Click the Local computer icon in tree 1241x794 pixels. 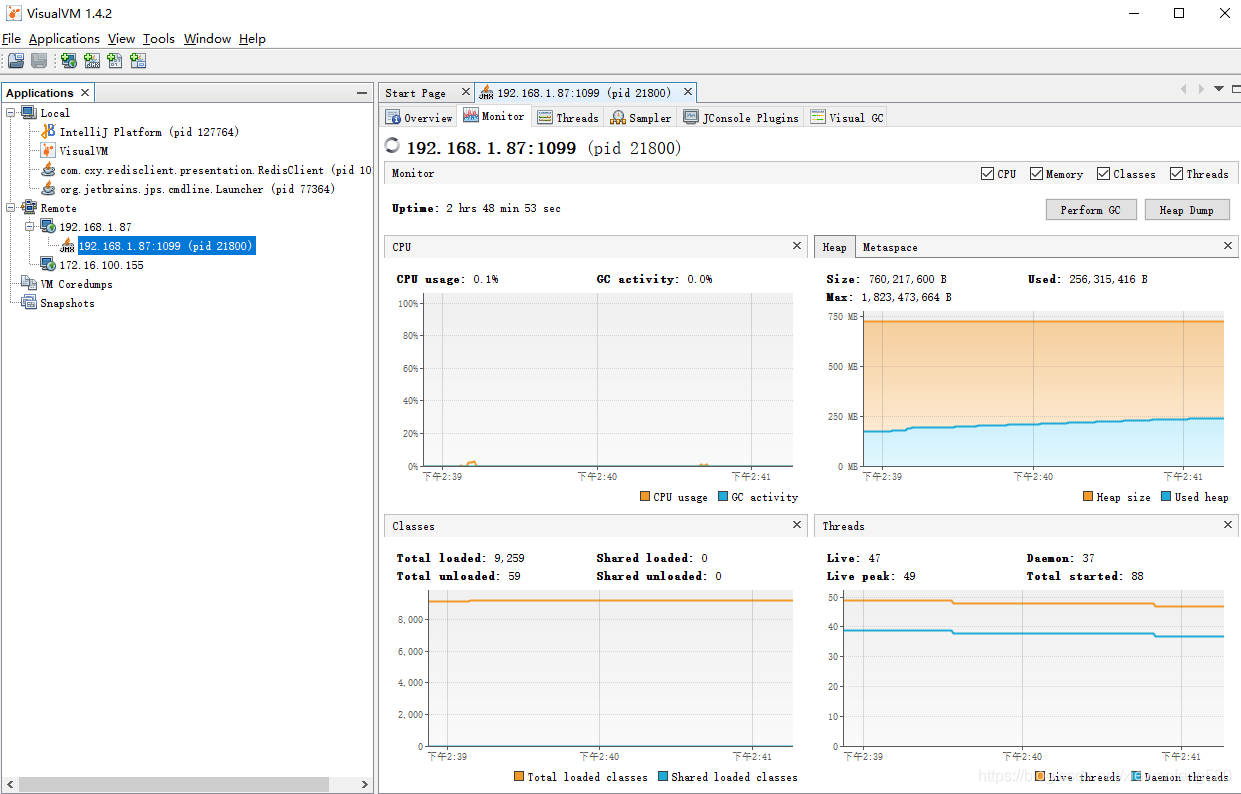tap(29, 113)
